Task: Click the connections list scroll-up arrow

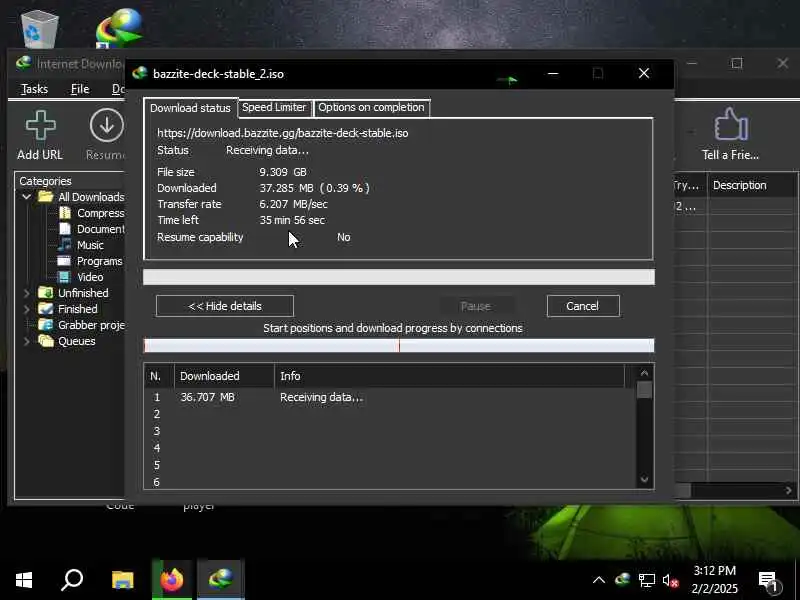Action: [x=644, y=373]
